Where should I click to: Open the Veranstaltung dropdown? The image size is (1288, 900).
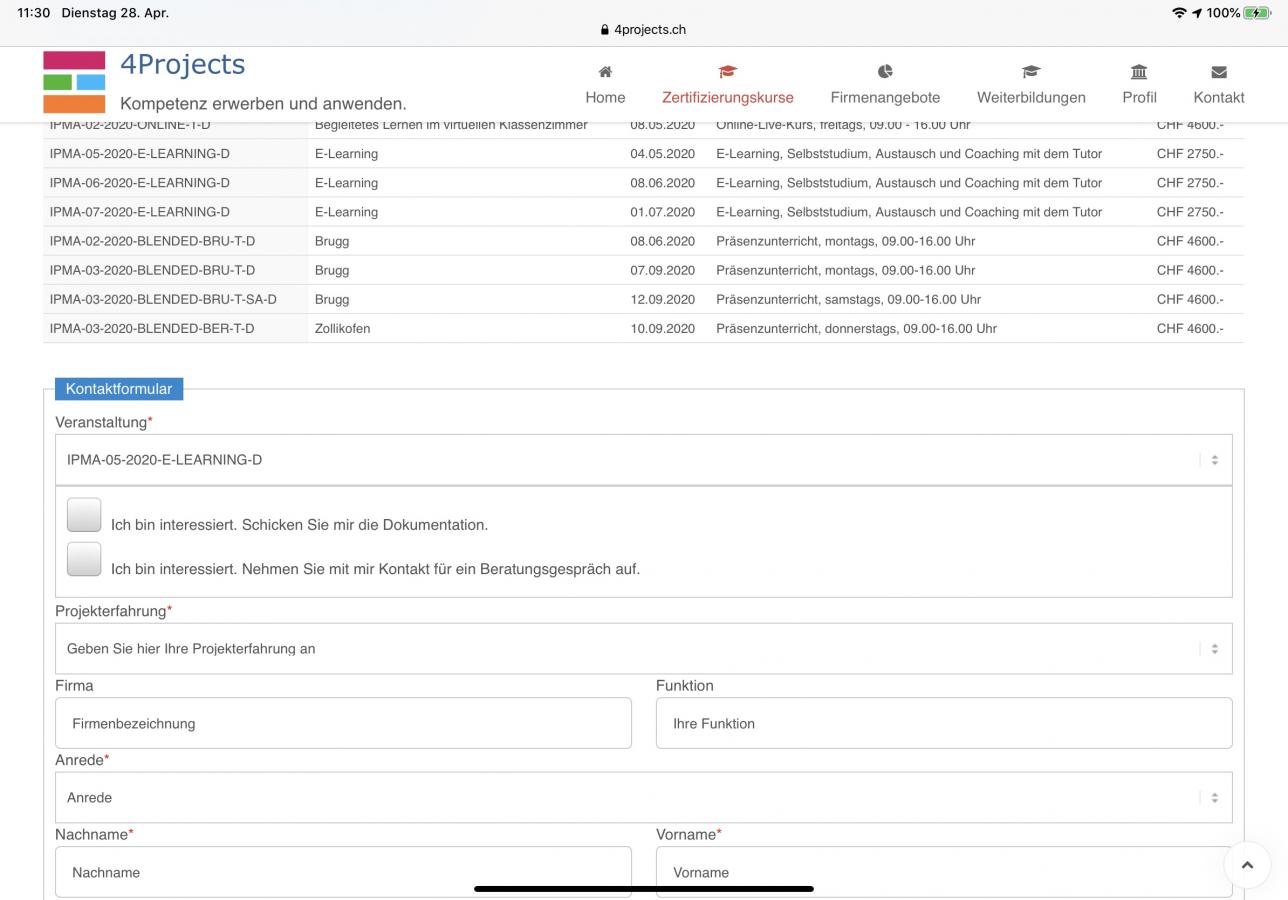(643, 460)
